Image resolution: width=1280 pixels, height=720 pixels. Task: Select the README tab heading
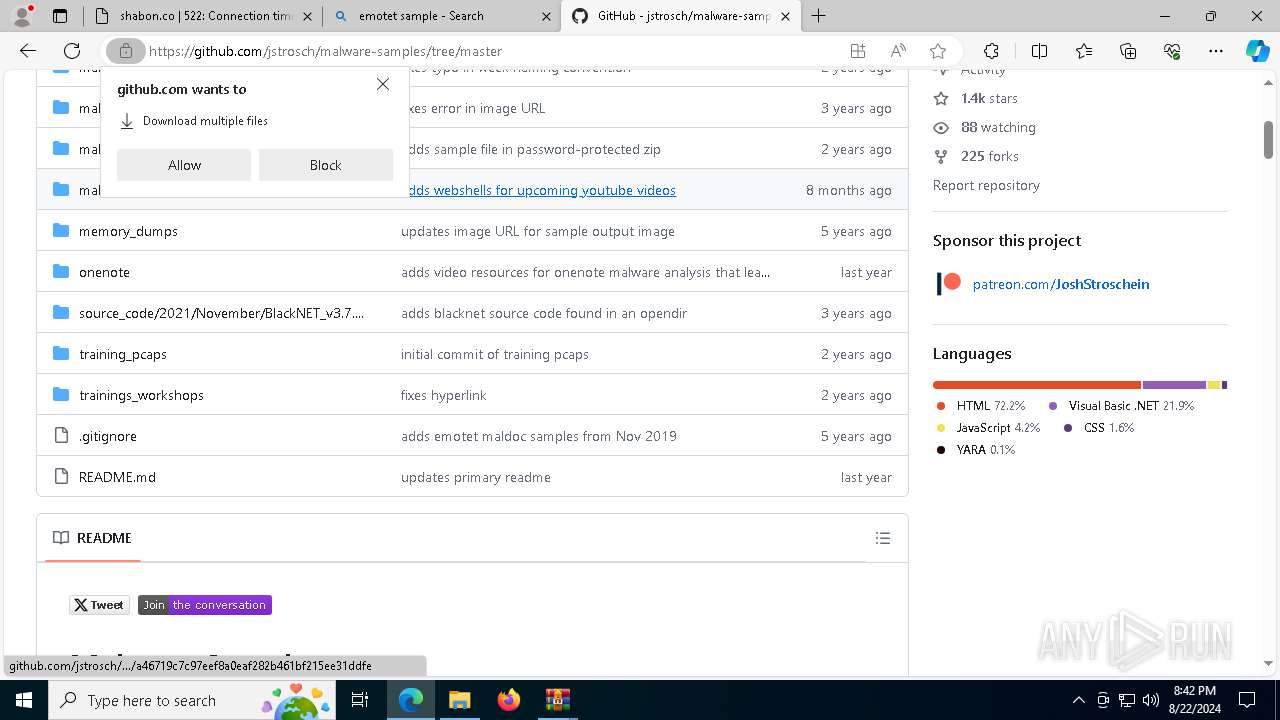(92, 538)
